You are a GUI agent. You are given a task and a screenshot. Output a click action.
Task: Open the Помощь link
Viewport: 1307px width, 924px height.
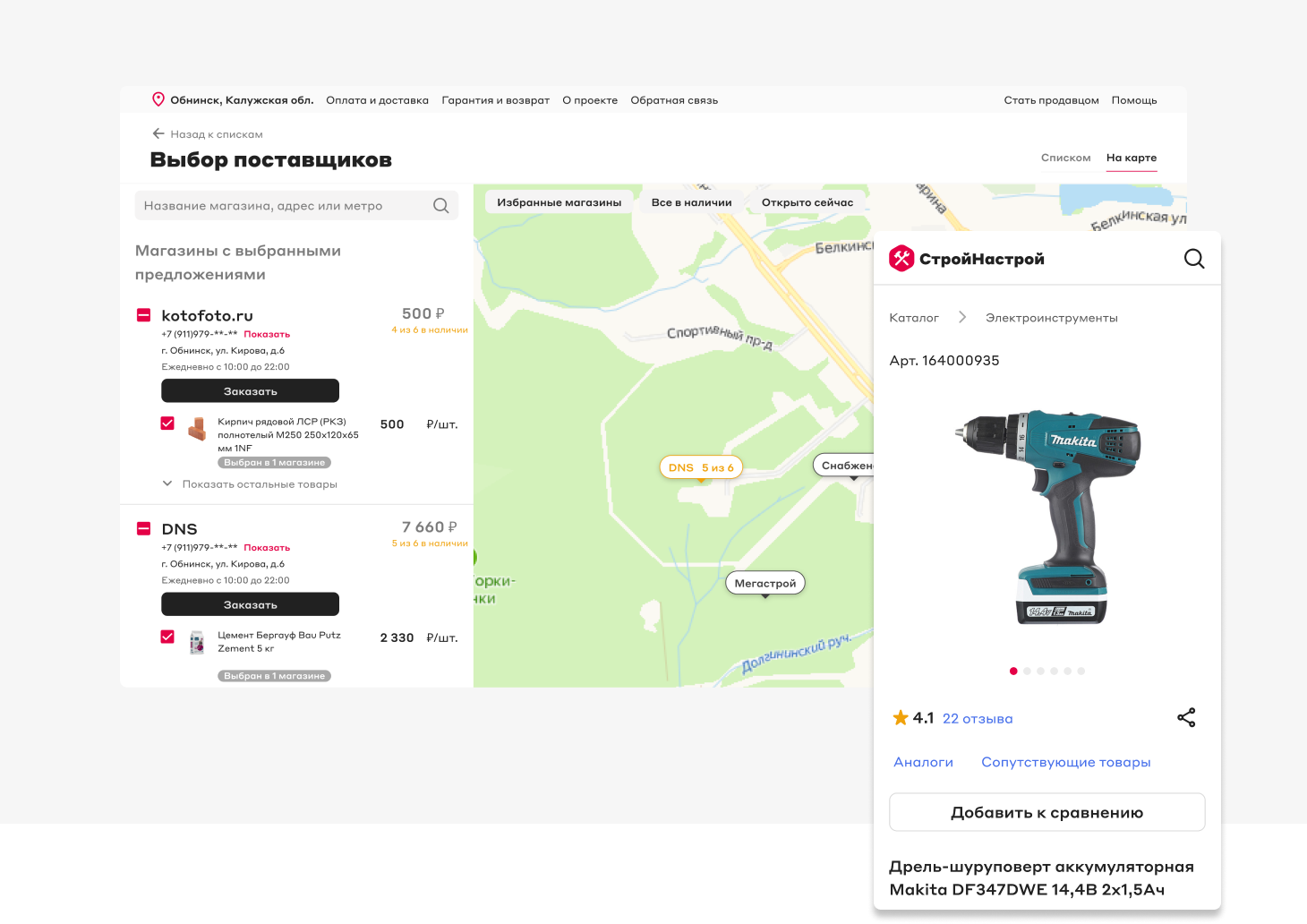(x=1134, y=100)
